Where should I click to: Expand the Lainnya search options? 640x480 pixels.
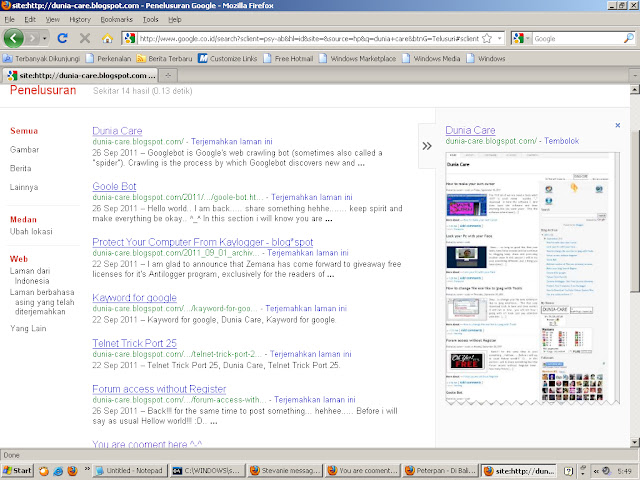coord(24,187)
